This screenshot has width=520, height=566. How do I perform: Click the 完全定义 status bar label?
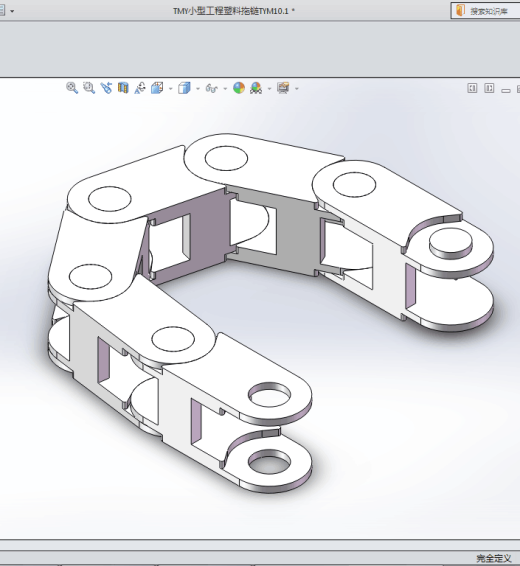(x=493, y=558)
